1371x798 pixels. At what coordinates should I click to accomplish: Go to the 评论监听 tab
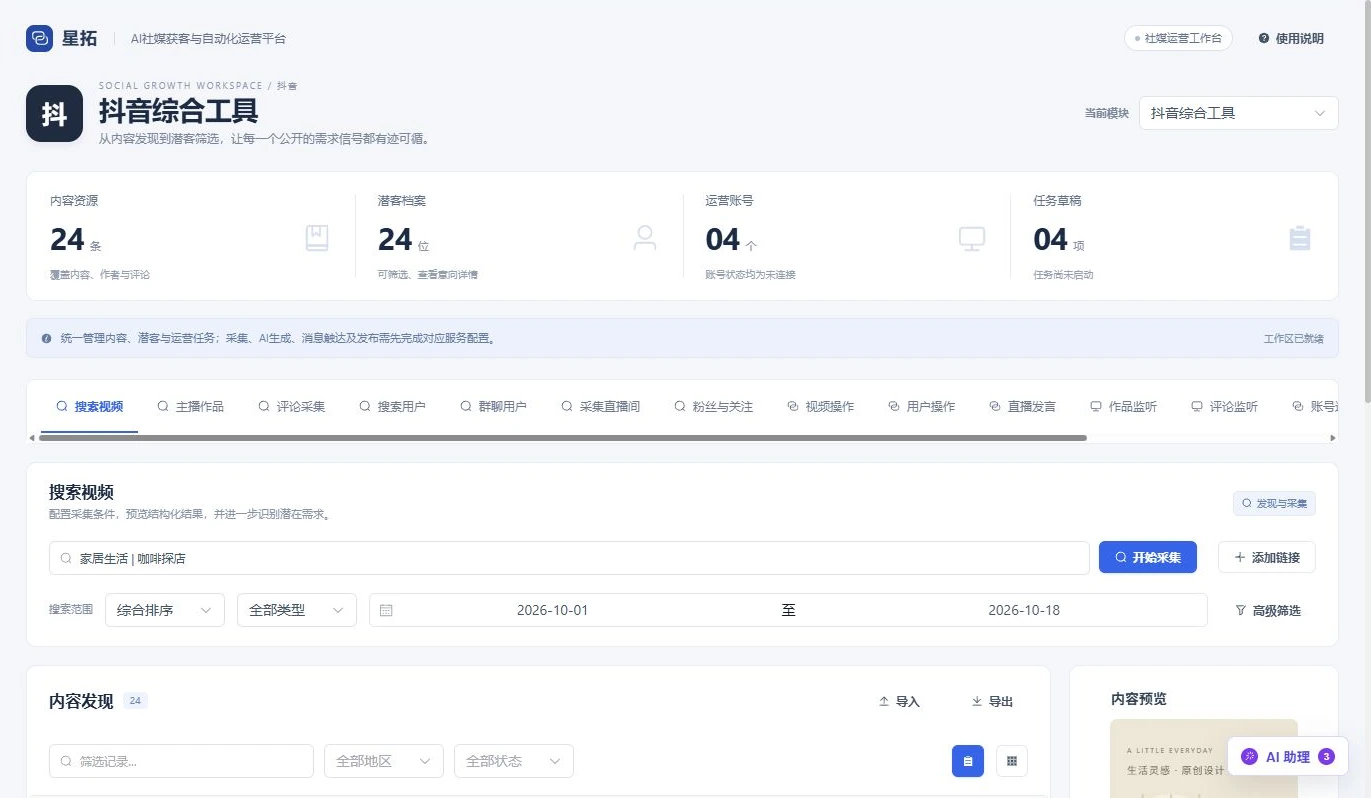click(x=1225, y=406)
